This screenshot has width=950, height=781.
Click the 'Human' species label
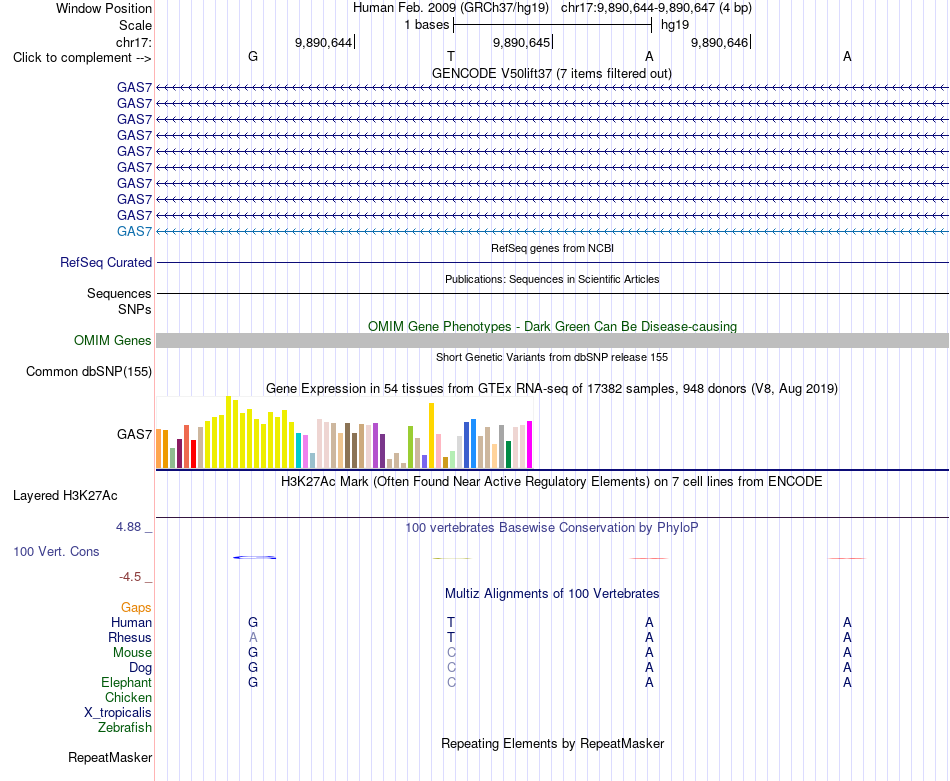click(131, 622)
